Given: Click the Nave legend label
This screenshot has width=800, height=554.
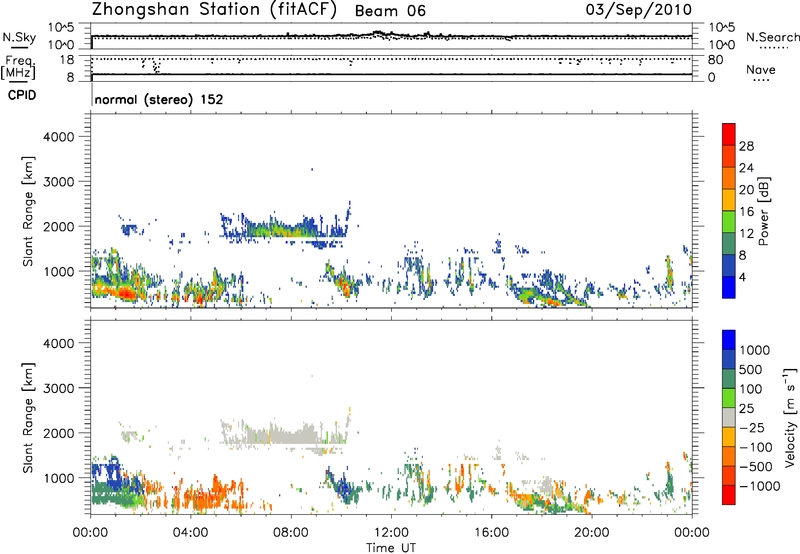Looking at the screenshot, I should [x=760, y=69].
